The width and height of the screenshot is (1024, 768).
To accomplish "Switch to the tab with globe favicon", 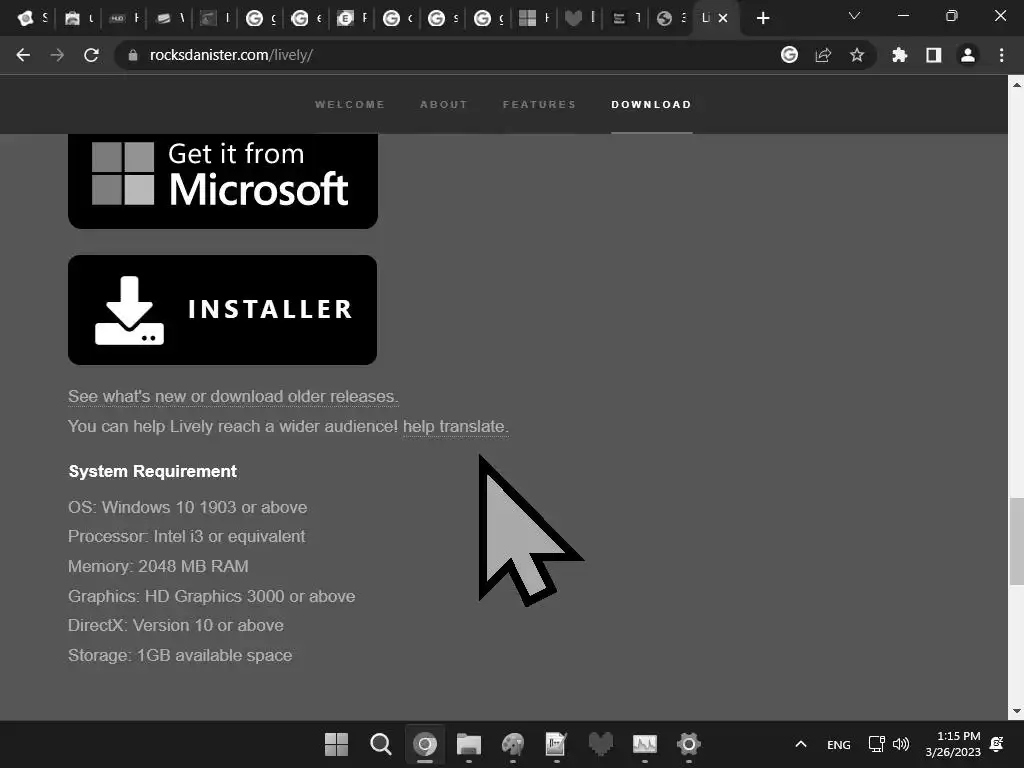I will point(671,18).
